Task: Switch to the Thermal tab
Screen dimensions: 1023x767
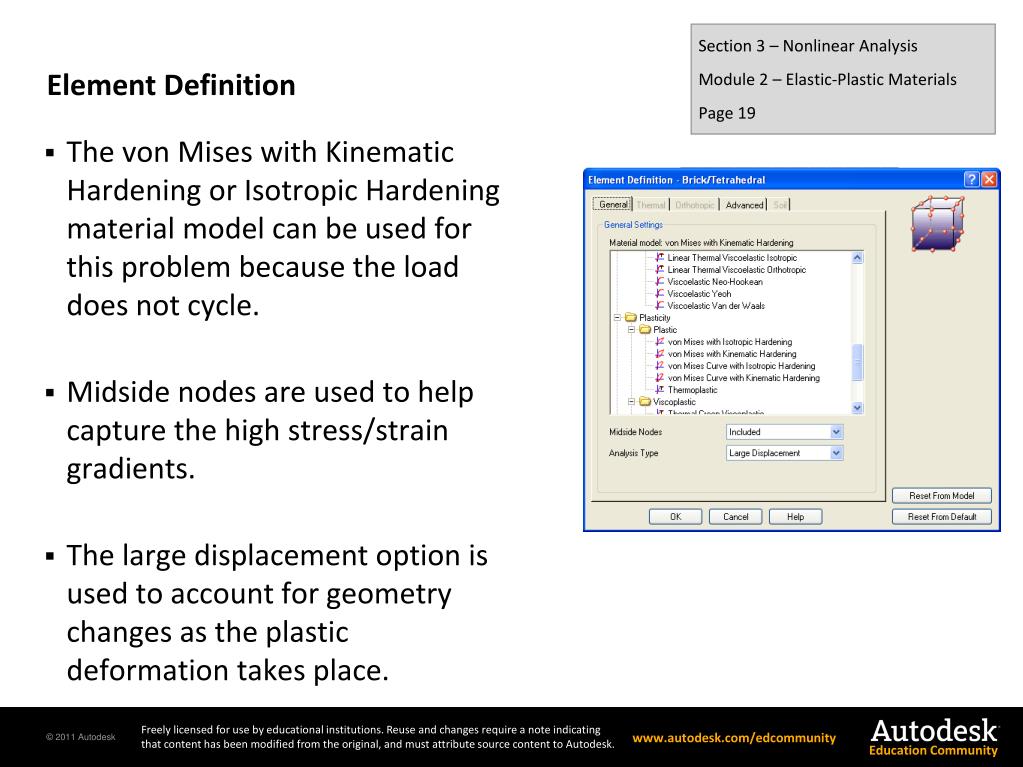Action: (x=650, y=205)
